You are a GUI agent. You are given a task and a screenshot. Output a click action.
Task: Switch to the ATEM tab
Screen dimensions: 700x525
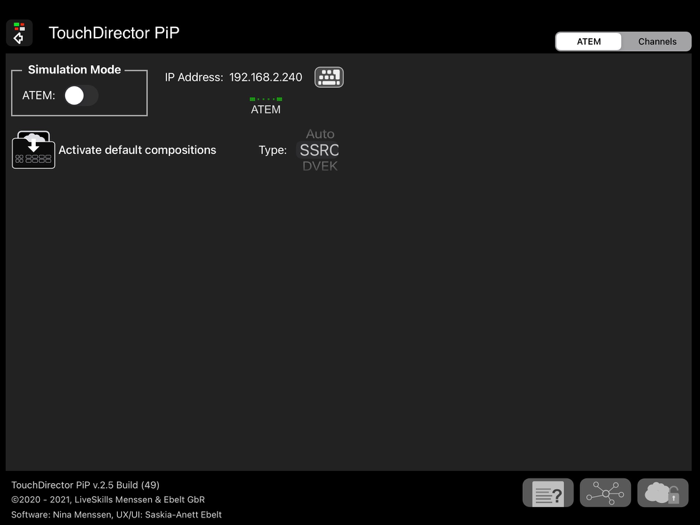pyautogui.click(x=588, y=42)
